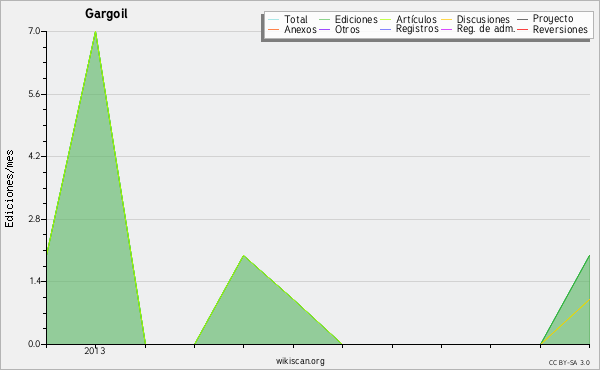Click the Gargoil chart title
The height and width of the screenshot is (370, 600).
[106, 14]
